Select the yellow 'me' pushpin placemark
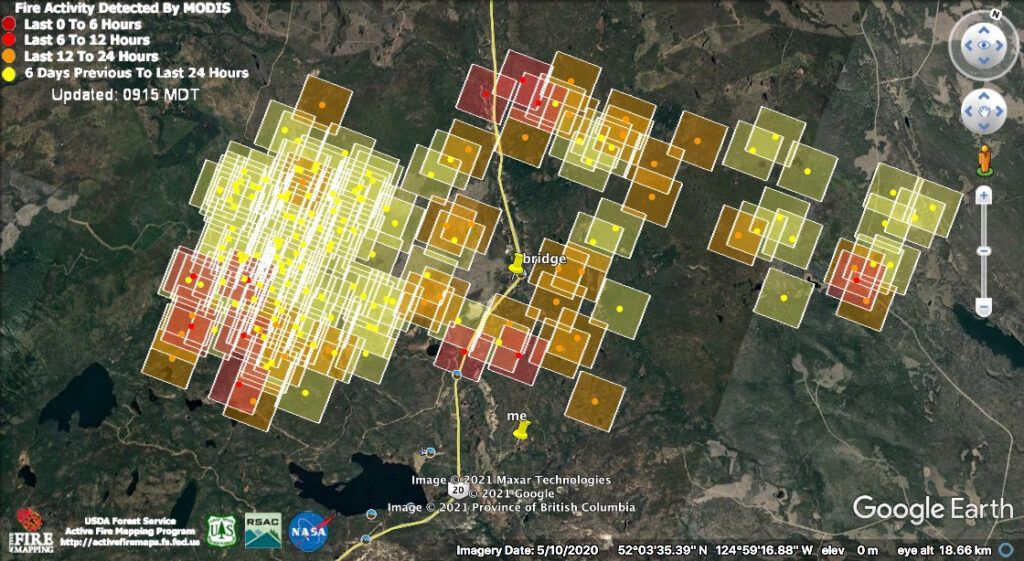Image resolution: width=1024 pixels, height=561 pixels. point(520,430)
